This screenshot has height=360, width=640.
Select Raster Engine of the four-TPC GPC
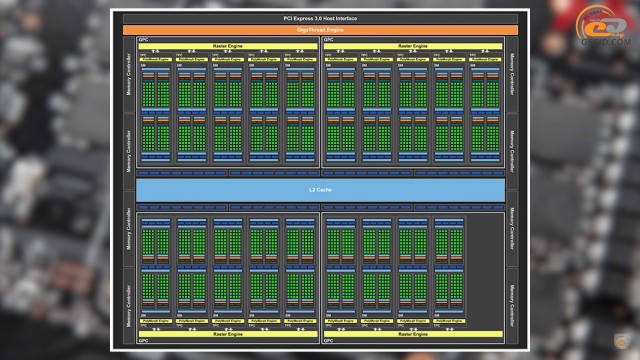point(413,334)
